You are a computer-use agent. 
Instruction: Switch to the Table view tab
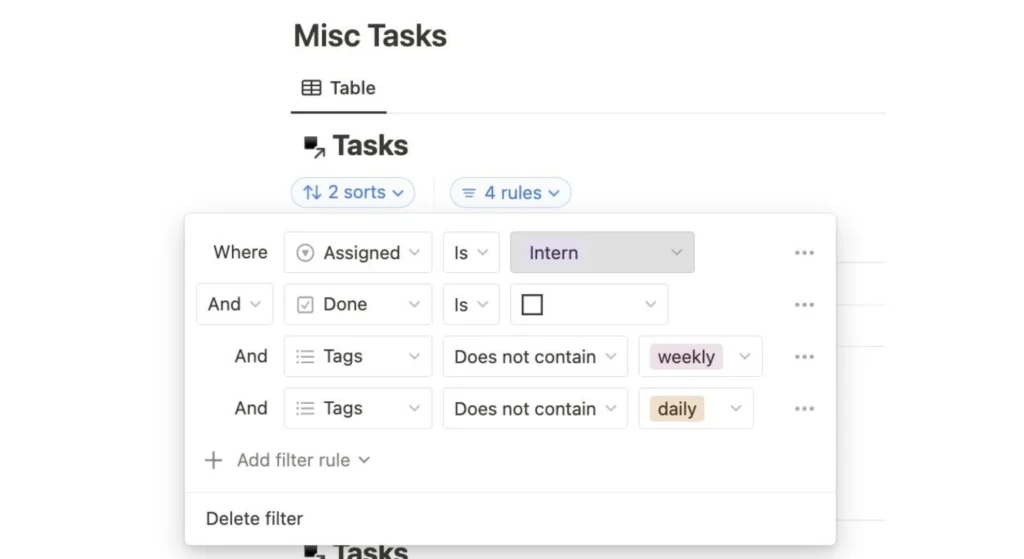pos(338,88)
